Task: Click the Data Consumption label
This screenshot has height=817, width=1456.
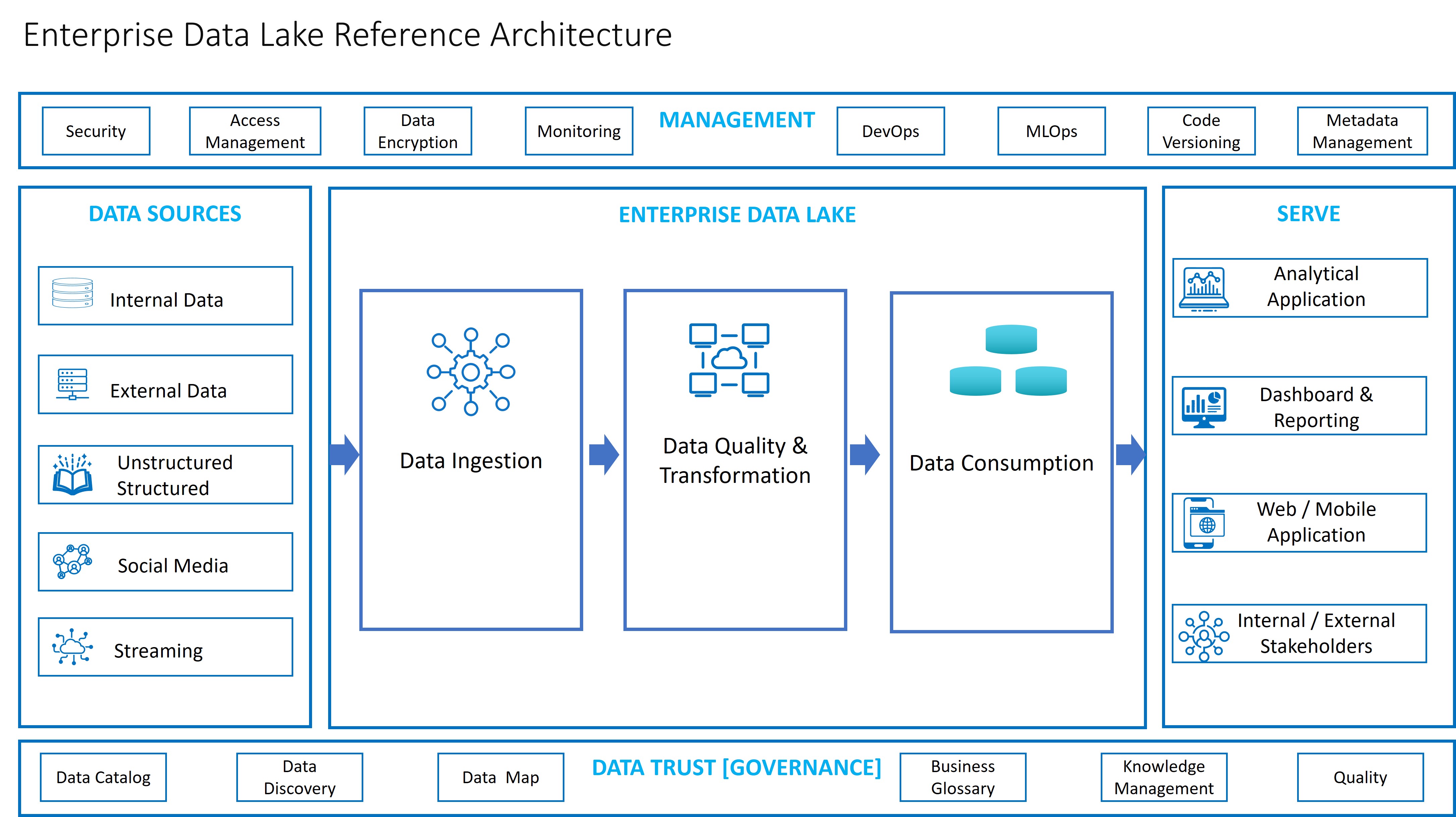Action: pyautogui.click(x=1002, y=463)
